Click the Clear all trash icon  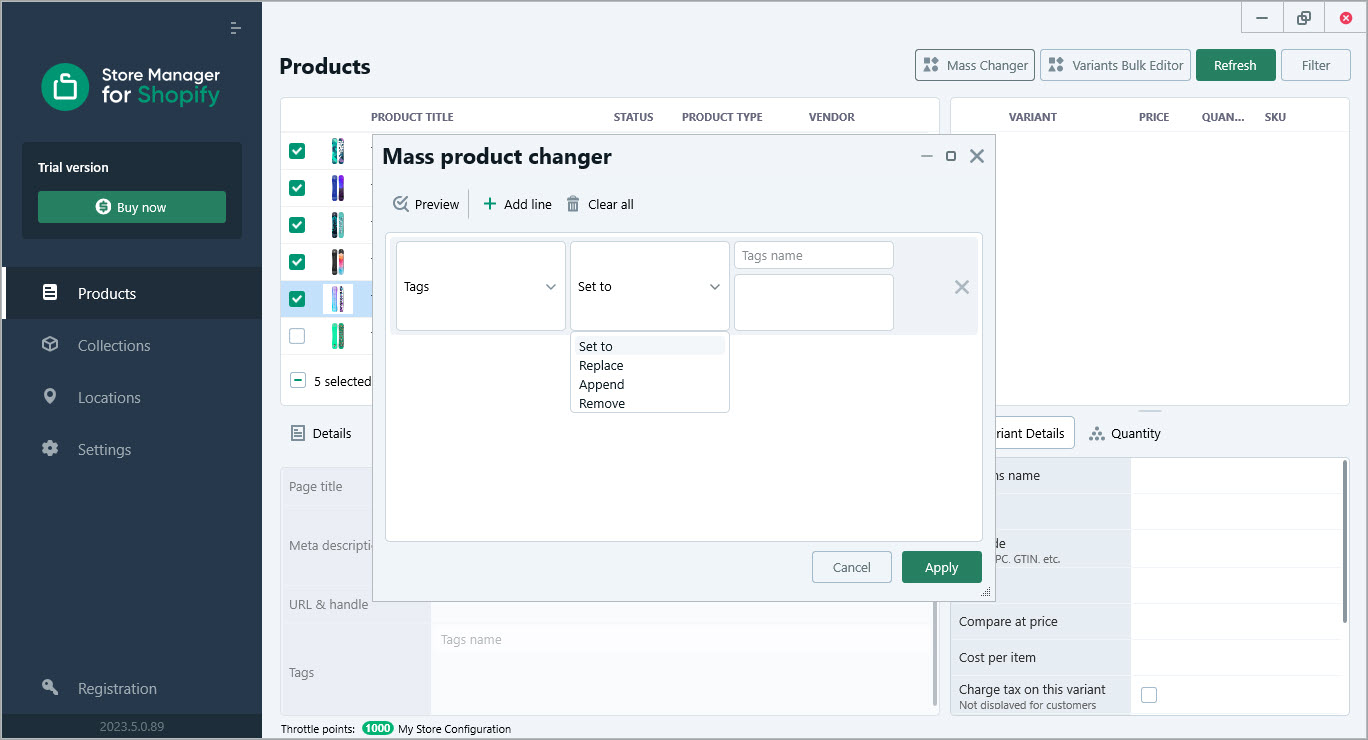(x=573, y=204)
